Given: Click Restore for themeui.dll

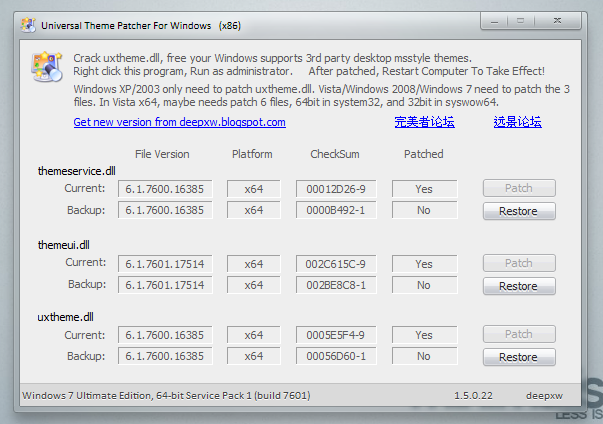Looking at the screenshot, I should point(519,286).
